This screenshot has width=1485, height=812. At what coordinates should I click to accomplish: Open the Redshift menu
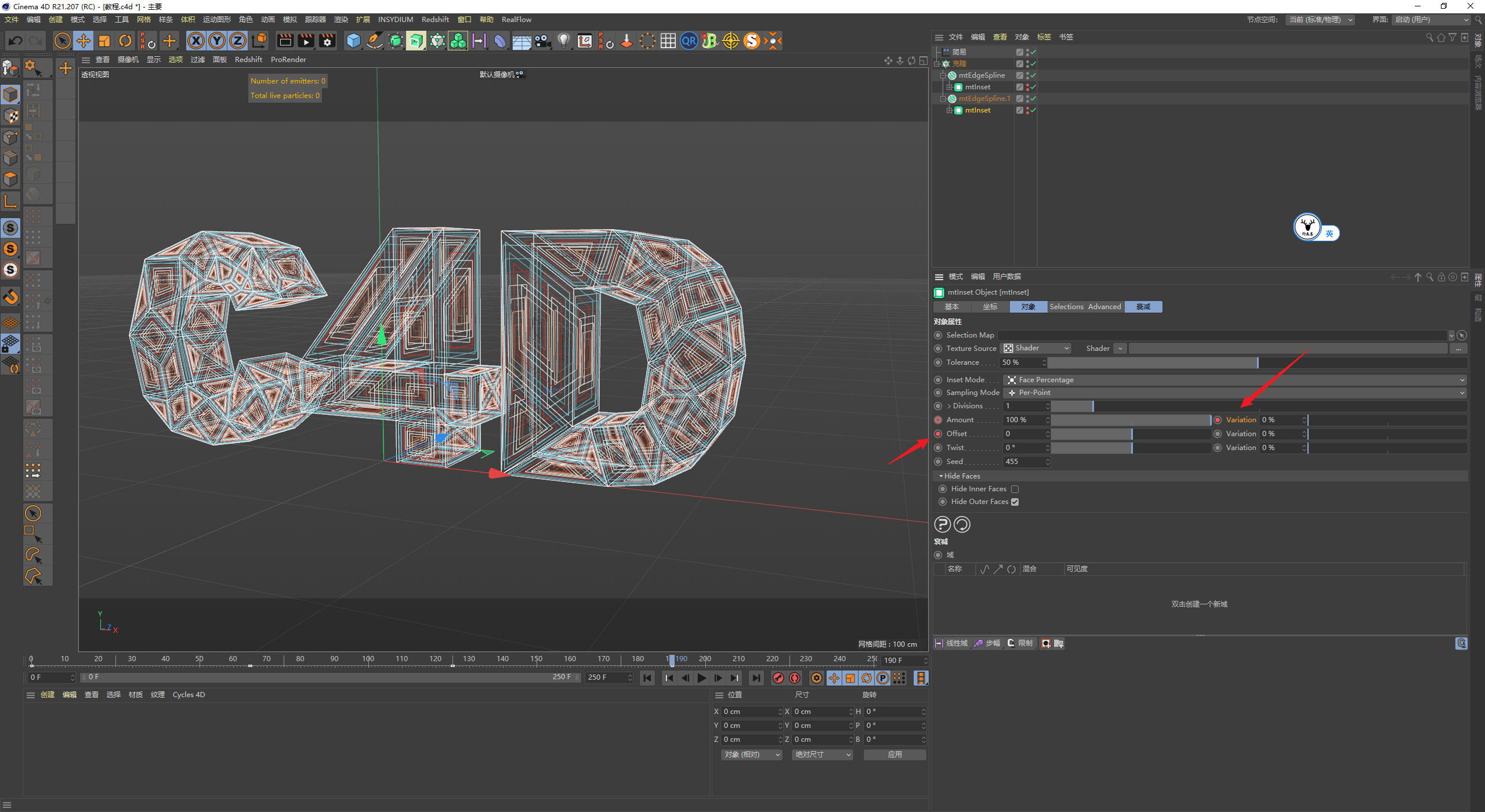[434, 19]
